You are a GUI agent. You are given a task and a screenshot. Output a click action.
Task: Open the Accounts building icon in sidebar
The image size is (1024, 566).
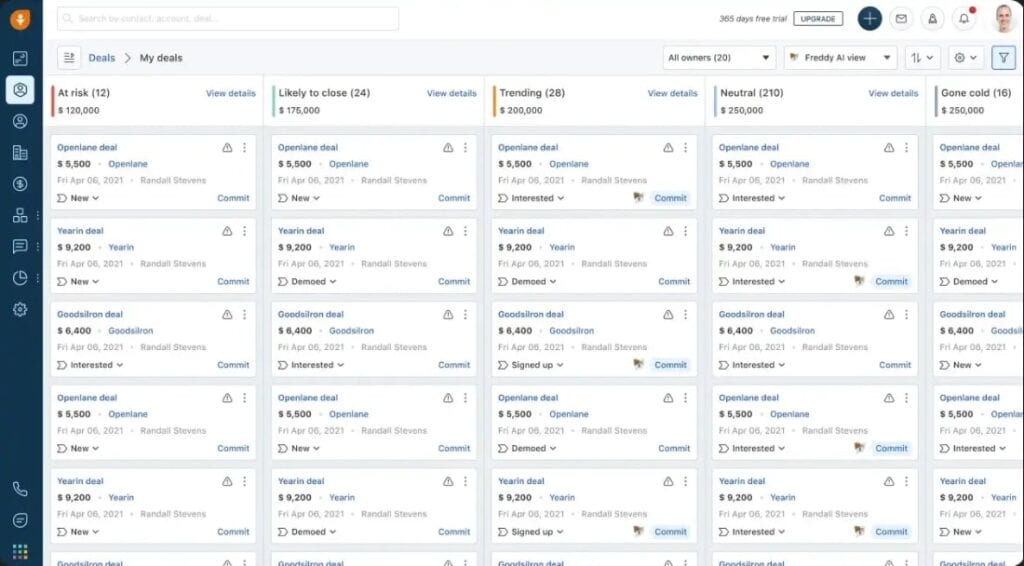(x=20, y=153)
